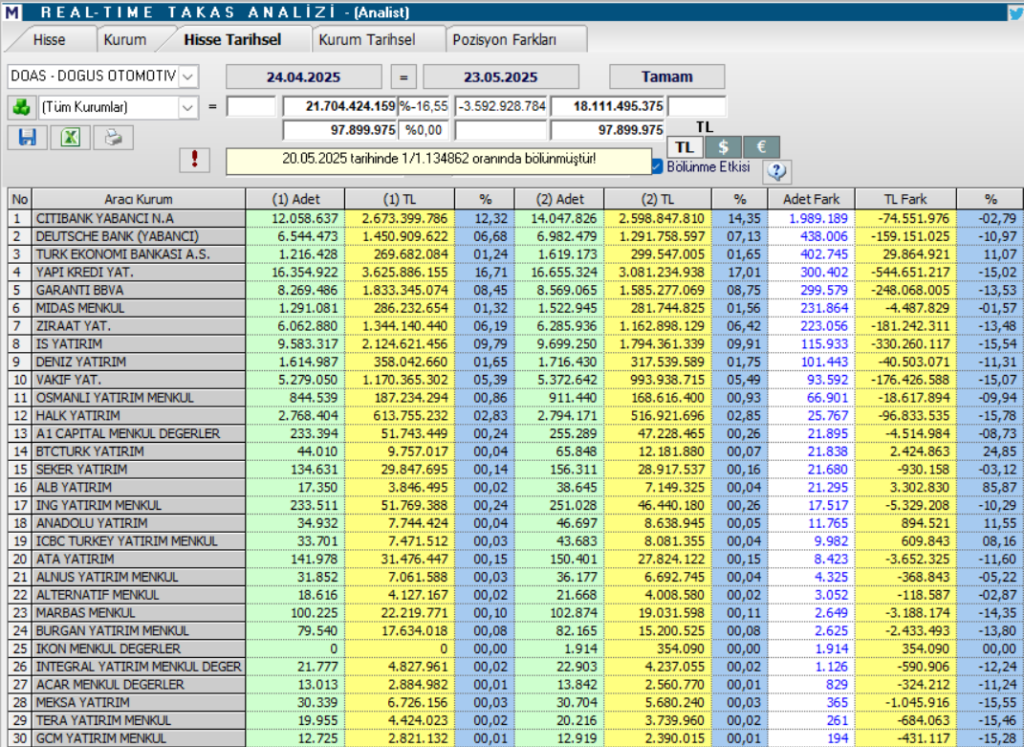Open the Tüm Kurumlar dropdown
The image size is (1024, 747).
[188, 106]
